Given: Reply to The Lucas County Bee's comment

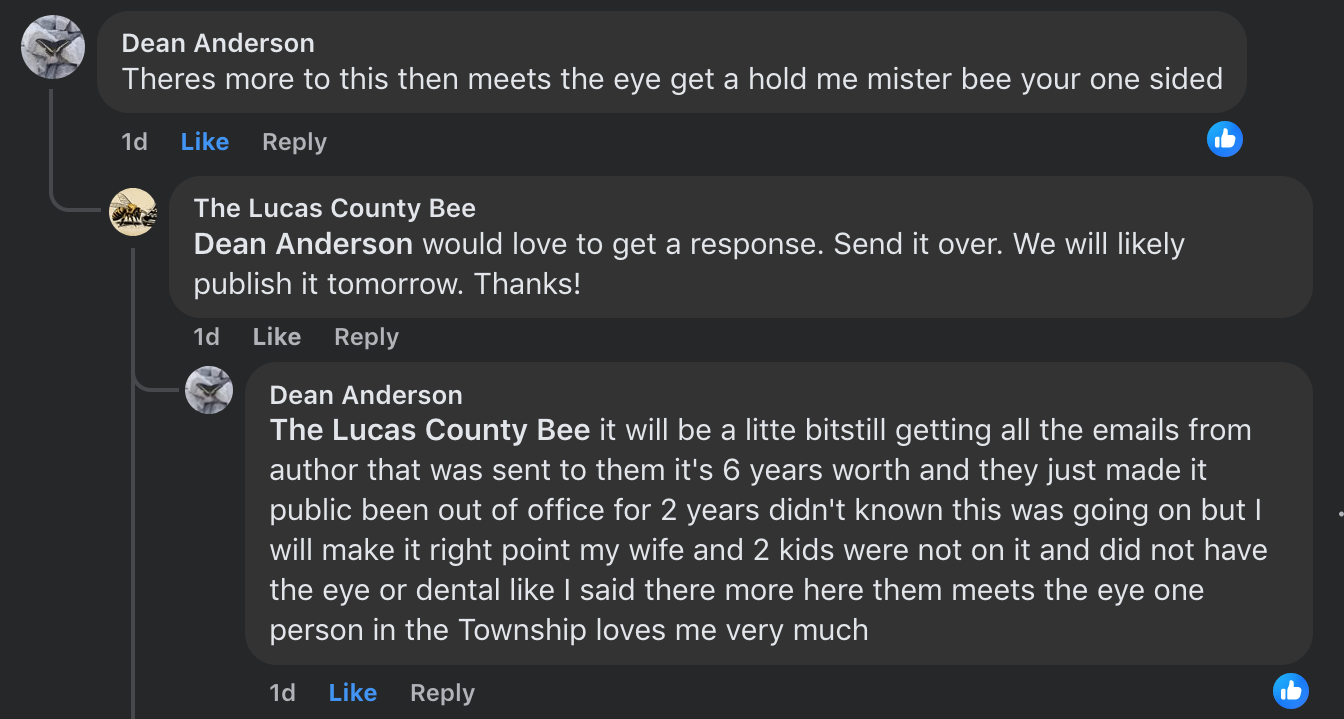Looking at the screenshot, I should (366, 337).
